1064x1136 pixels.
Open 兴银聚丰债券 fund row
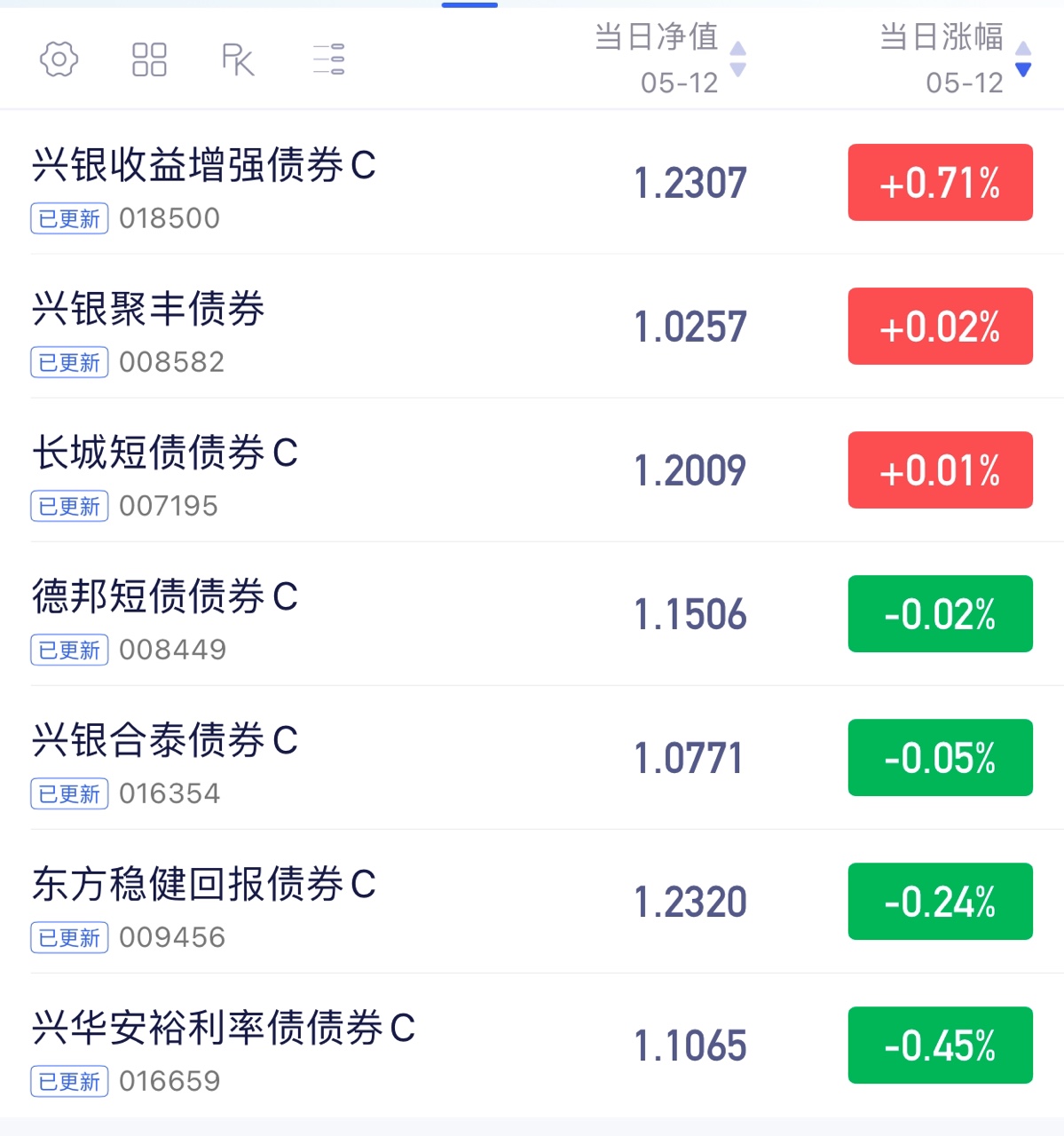532,327
